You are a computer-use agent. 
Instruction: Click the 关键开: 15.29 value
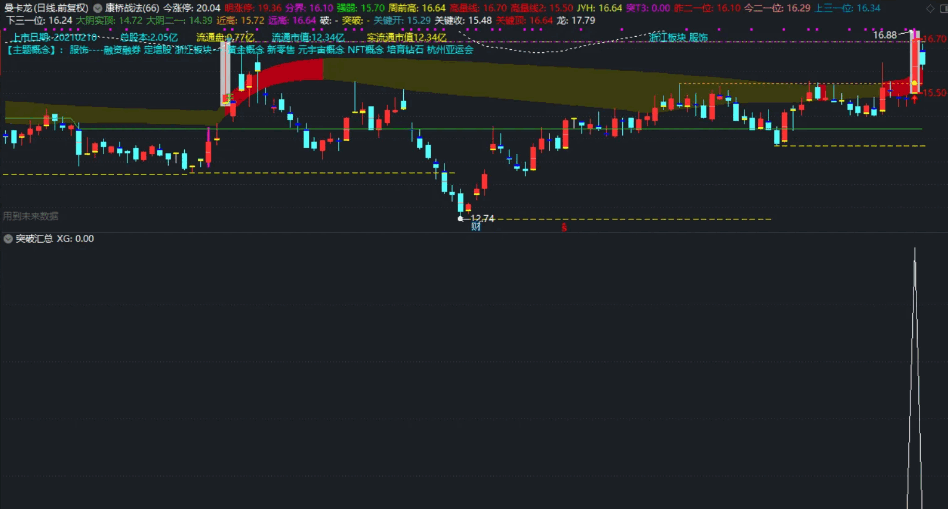[402, 21]
